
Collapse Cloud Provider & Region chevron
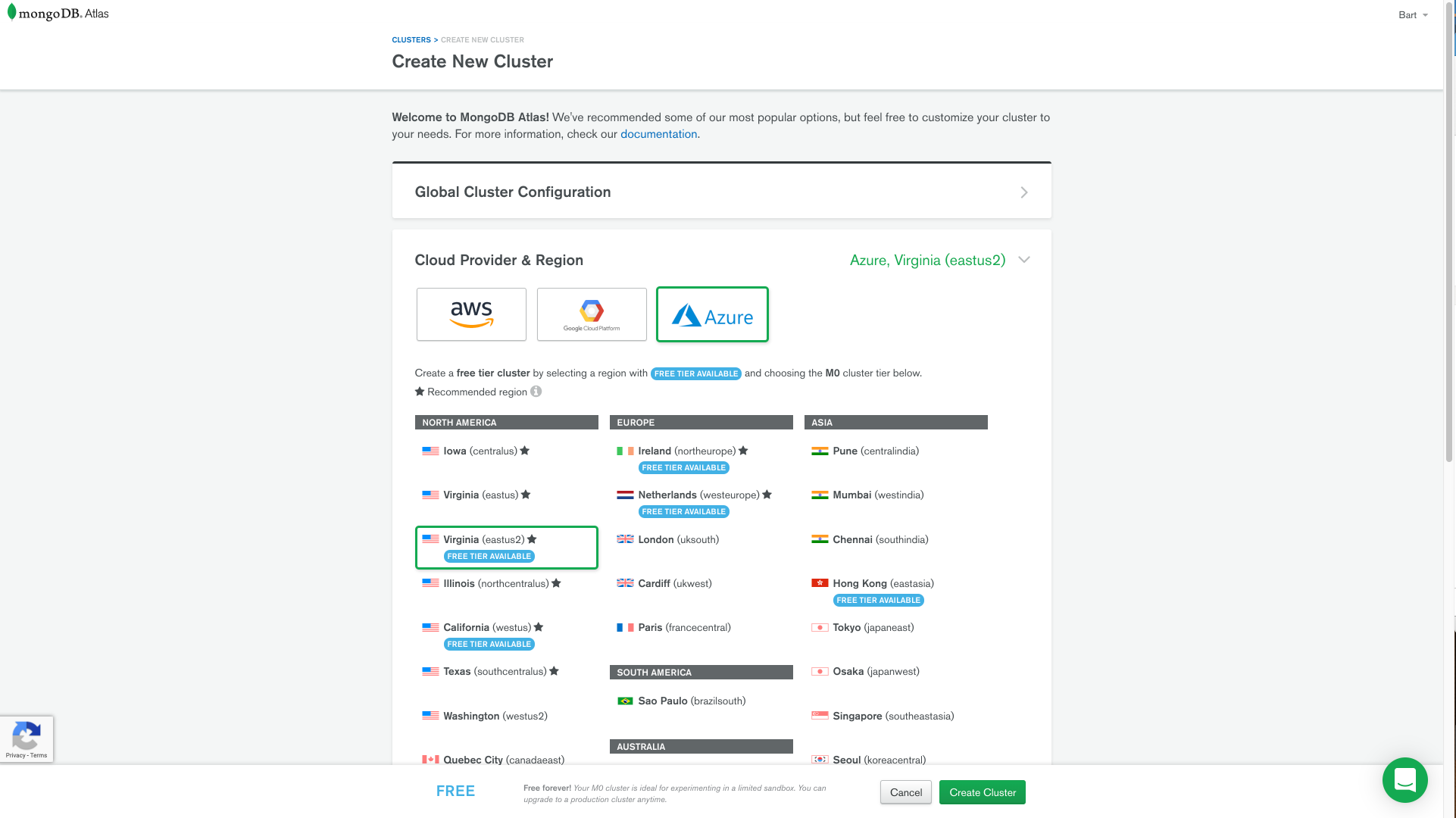point(1024,260)
